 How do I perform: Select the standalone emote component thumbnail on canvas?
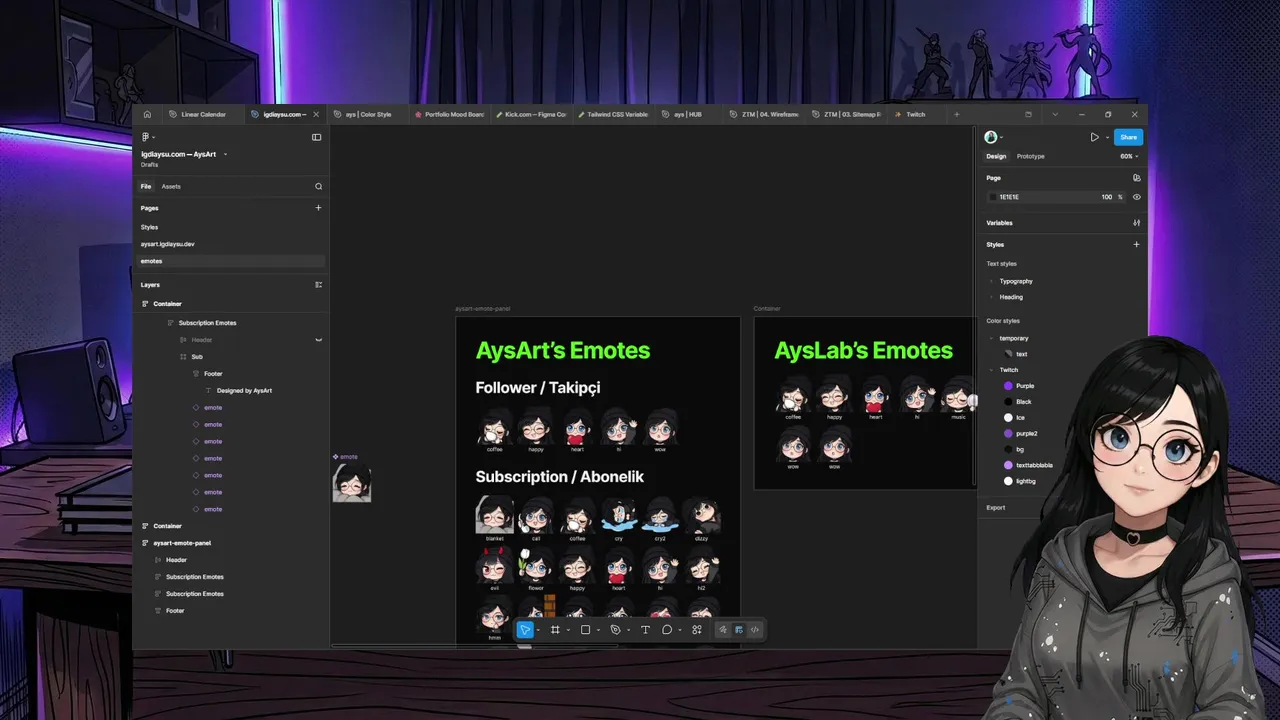[x=352, y=483]
